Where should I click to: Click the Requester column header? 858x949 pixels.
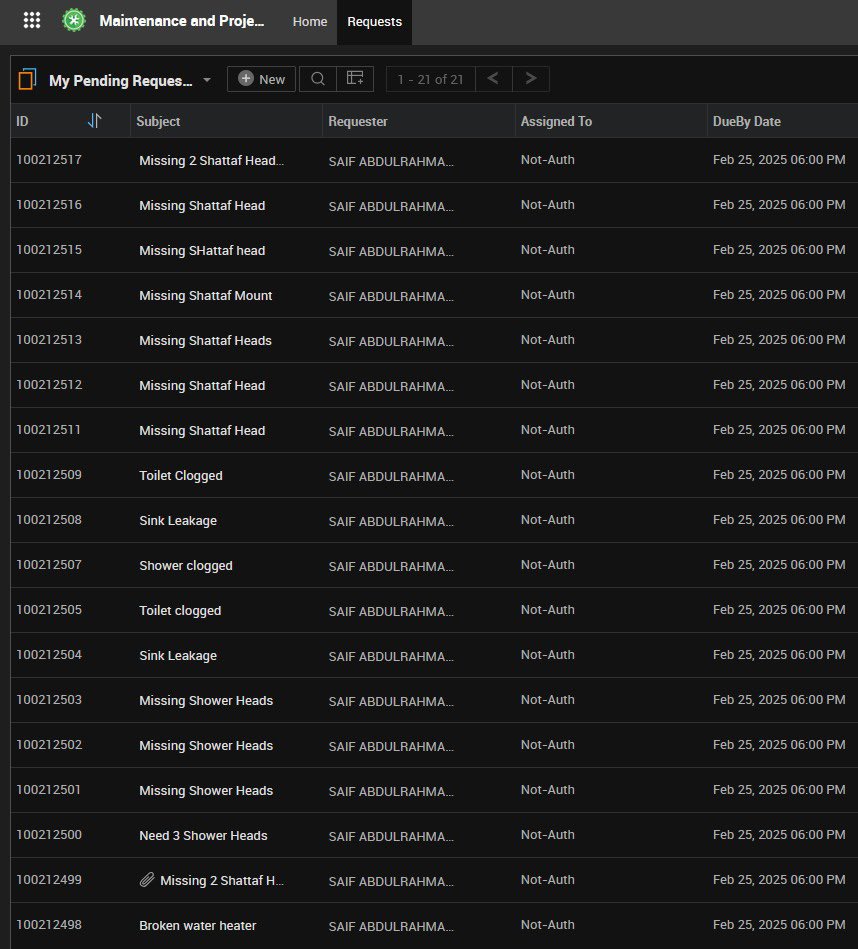(358, 121)
